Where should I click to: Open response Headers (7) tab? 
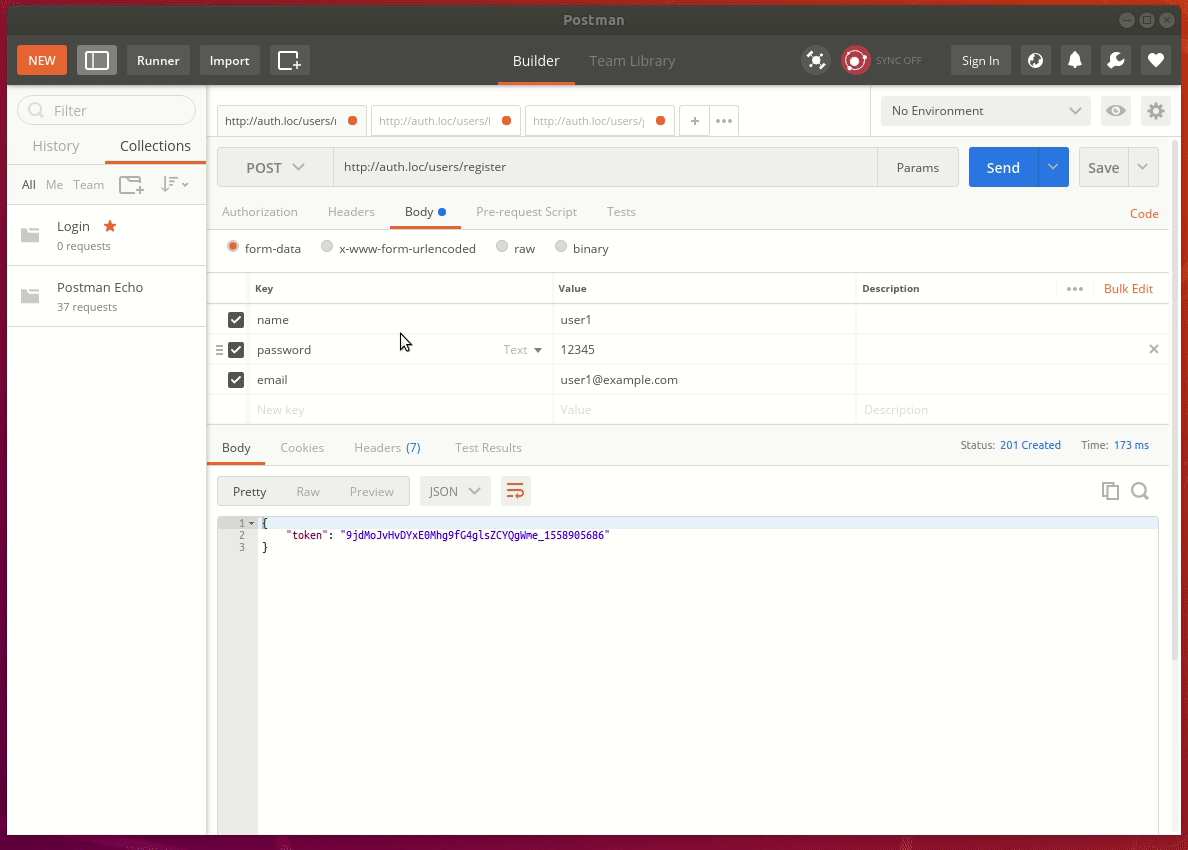[387, 448]
